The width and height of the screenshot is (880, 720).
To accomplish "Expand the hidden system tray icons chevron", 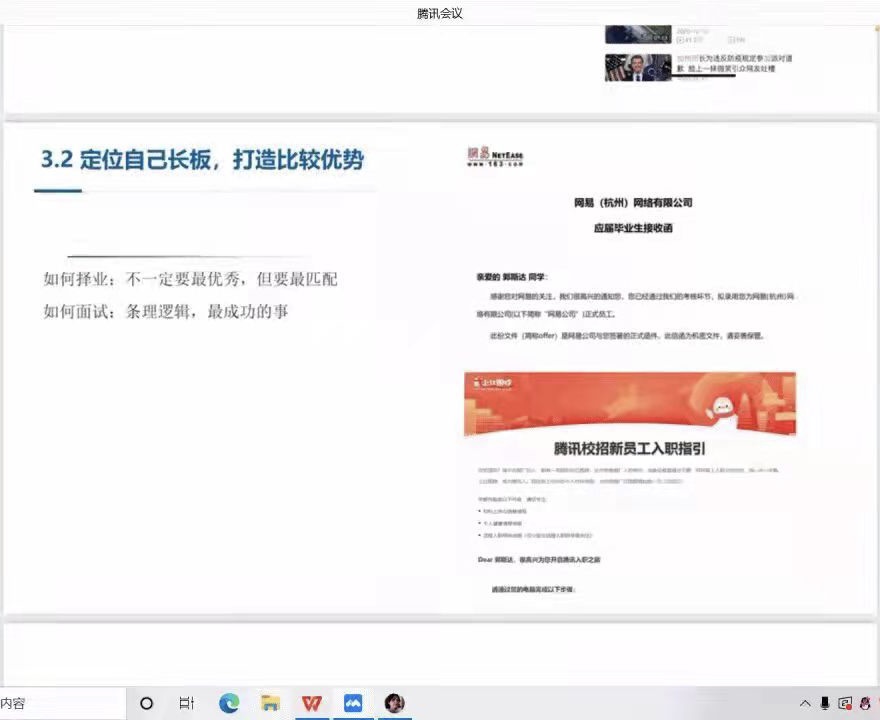I will (805, 703).
